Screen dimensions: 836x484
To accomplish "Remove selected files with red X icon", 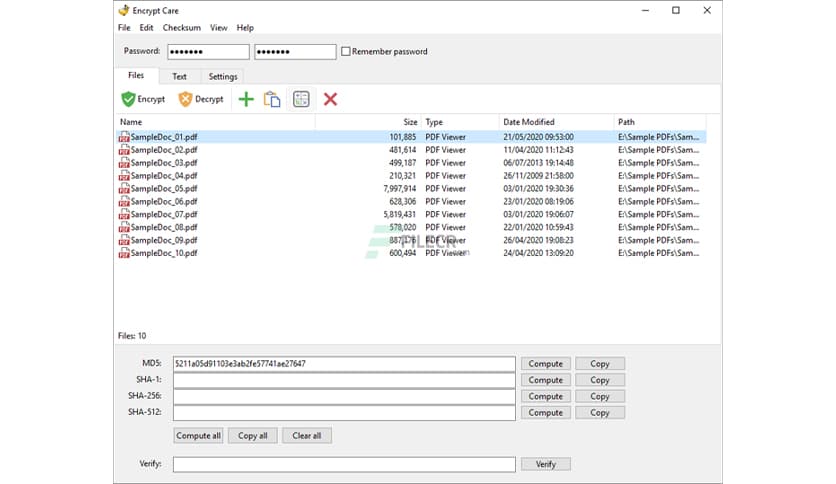I will (331, 99).
